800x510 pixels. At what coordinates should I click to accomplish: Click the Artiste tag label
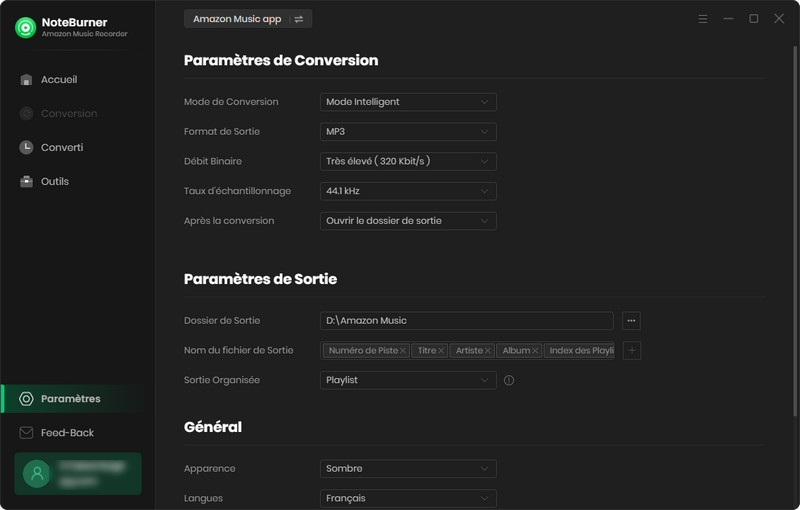(x=469, y=351)
